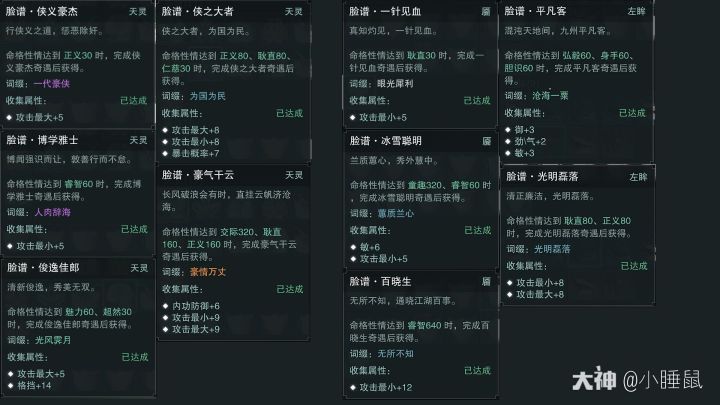720x405 pixels.
Task: Click the bullet icon before 劲气+2
Action: click(509, 141)
